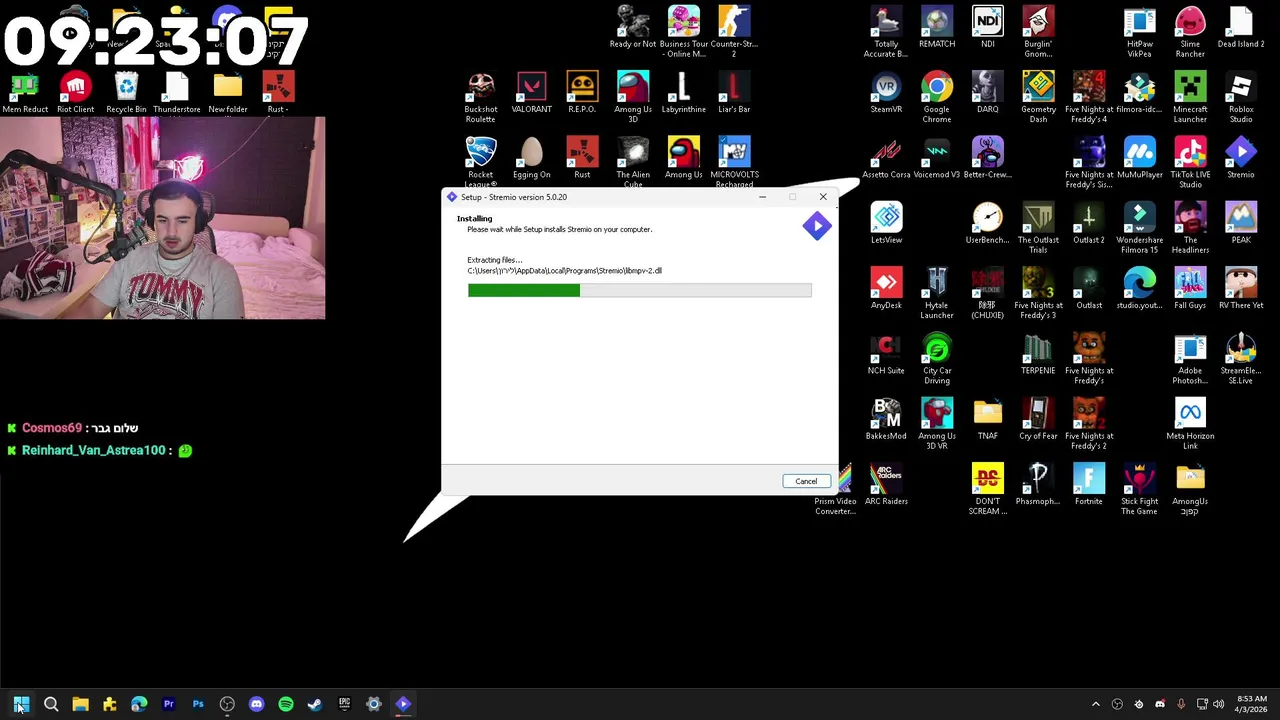The height and width of the screenshot is (720, 1280).
Task: Select the Hytale Launcher shortcut
Action: [937, 293]
